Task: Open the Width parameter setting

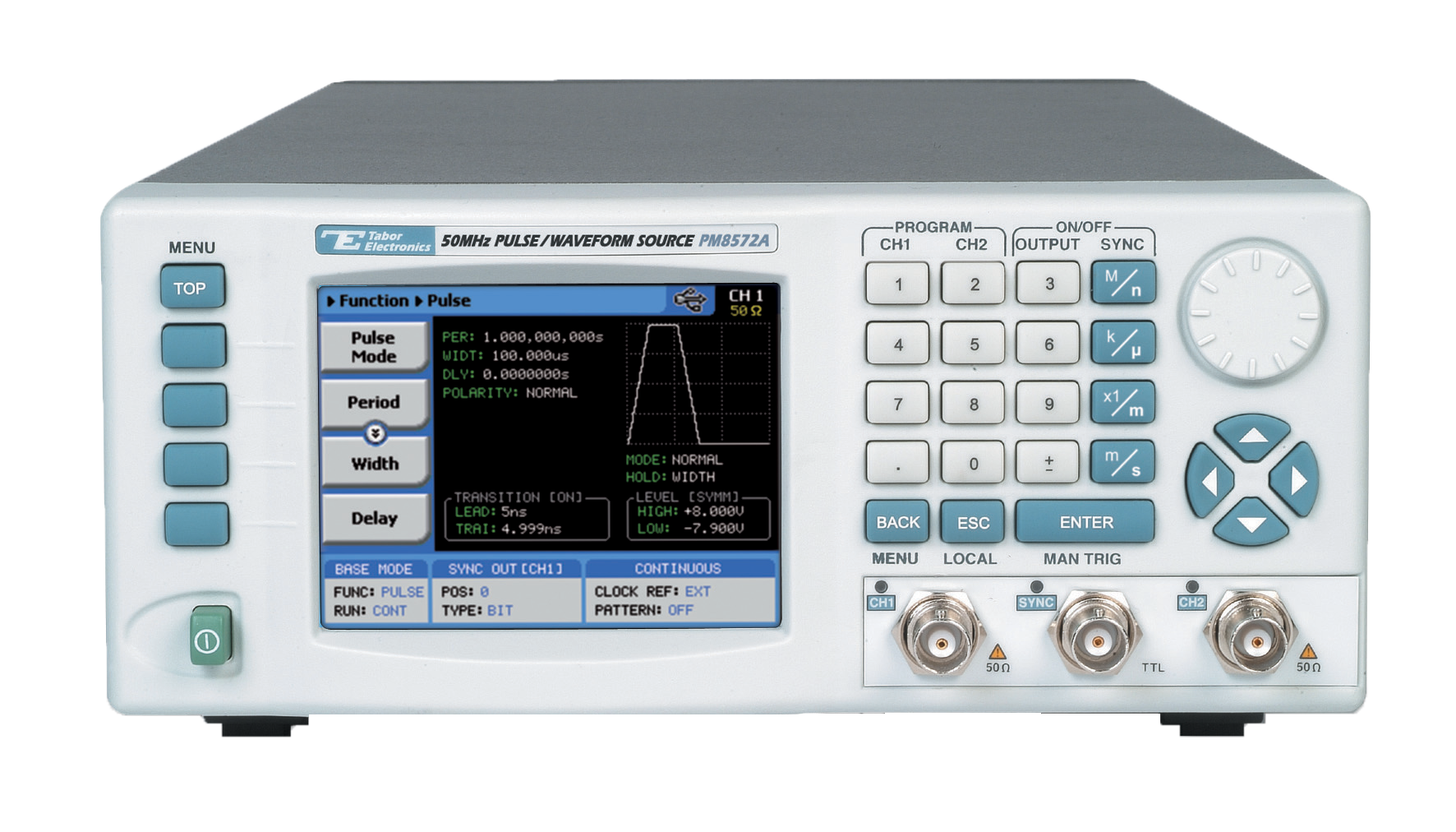Action: (x=375, y=464)
